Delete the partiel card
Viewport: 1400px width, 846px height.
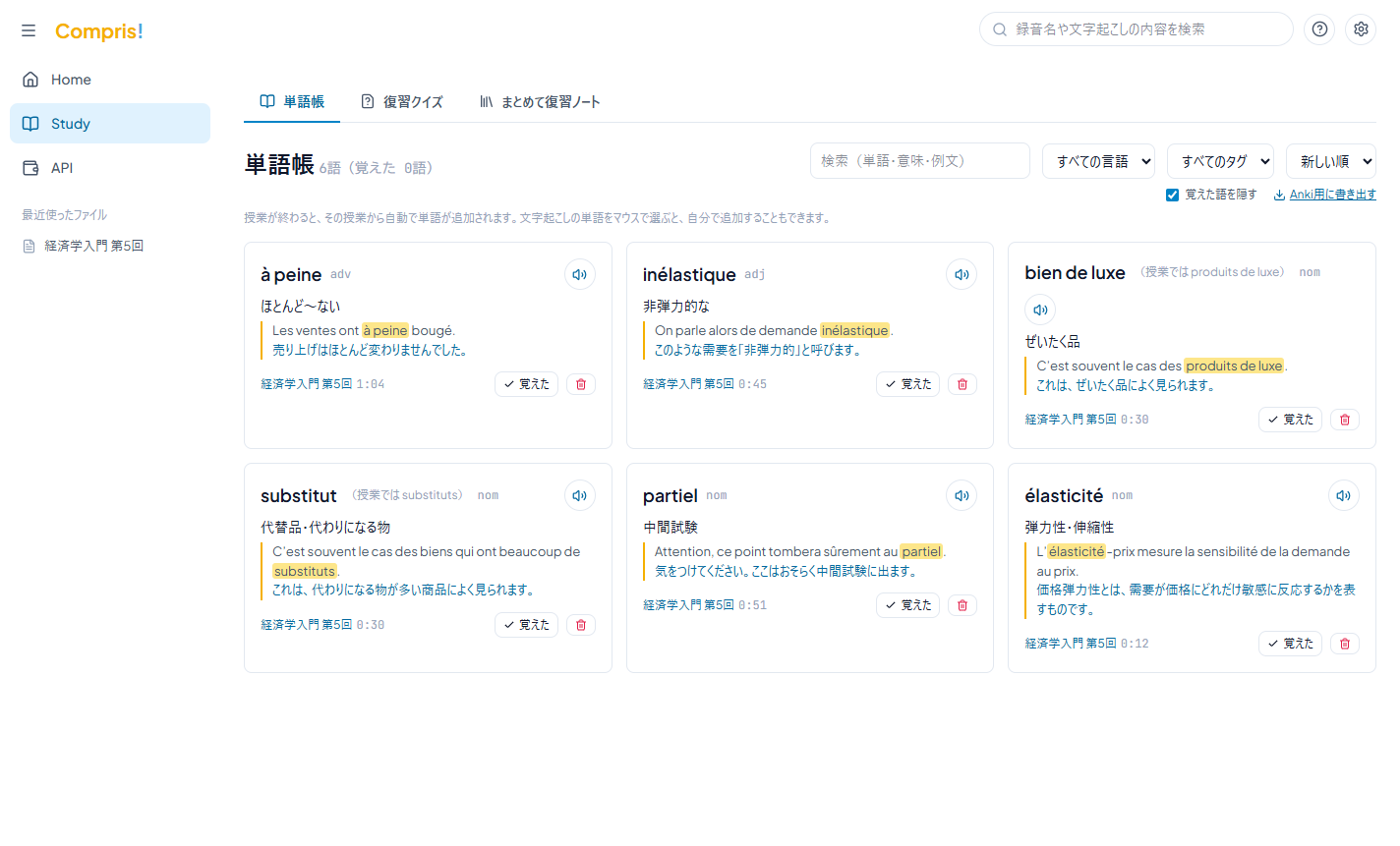962,605
